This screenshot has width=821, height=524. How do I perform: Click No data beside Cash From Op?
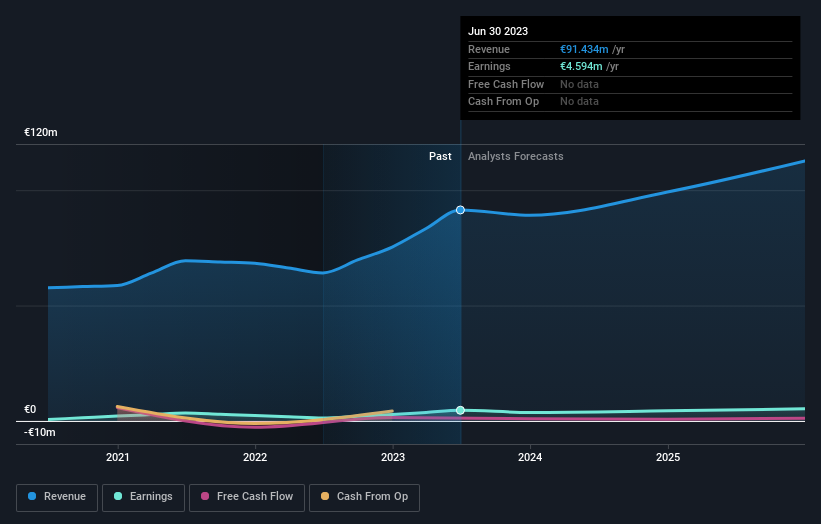coord(579,102)
